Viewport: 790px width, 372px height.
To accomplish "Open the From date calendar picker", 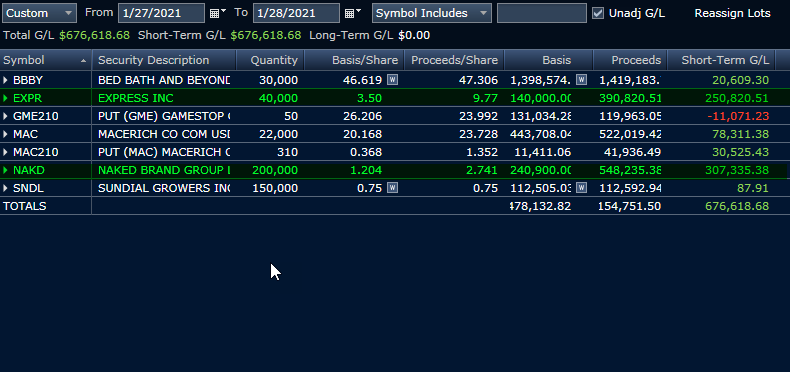I will (217, 14).
